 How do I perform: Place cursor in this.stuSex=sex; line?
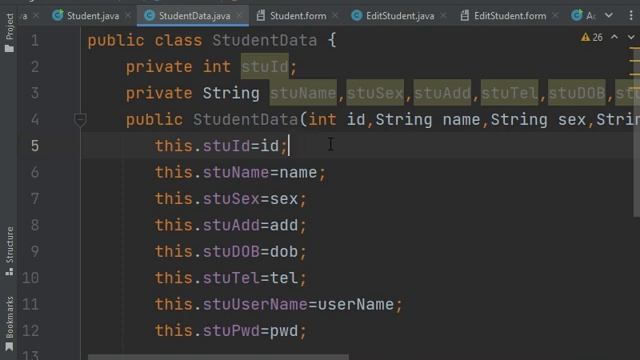point(231,199)
